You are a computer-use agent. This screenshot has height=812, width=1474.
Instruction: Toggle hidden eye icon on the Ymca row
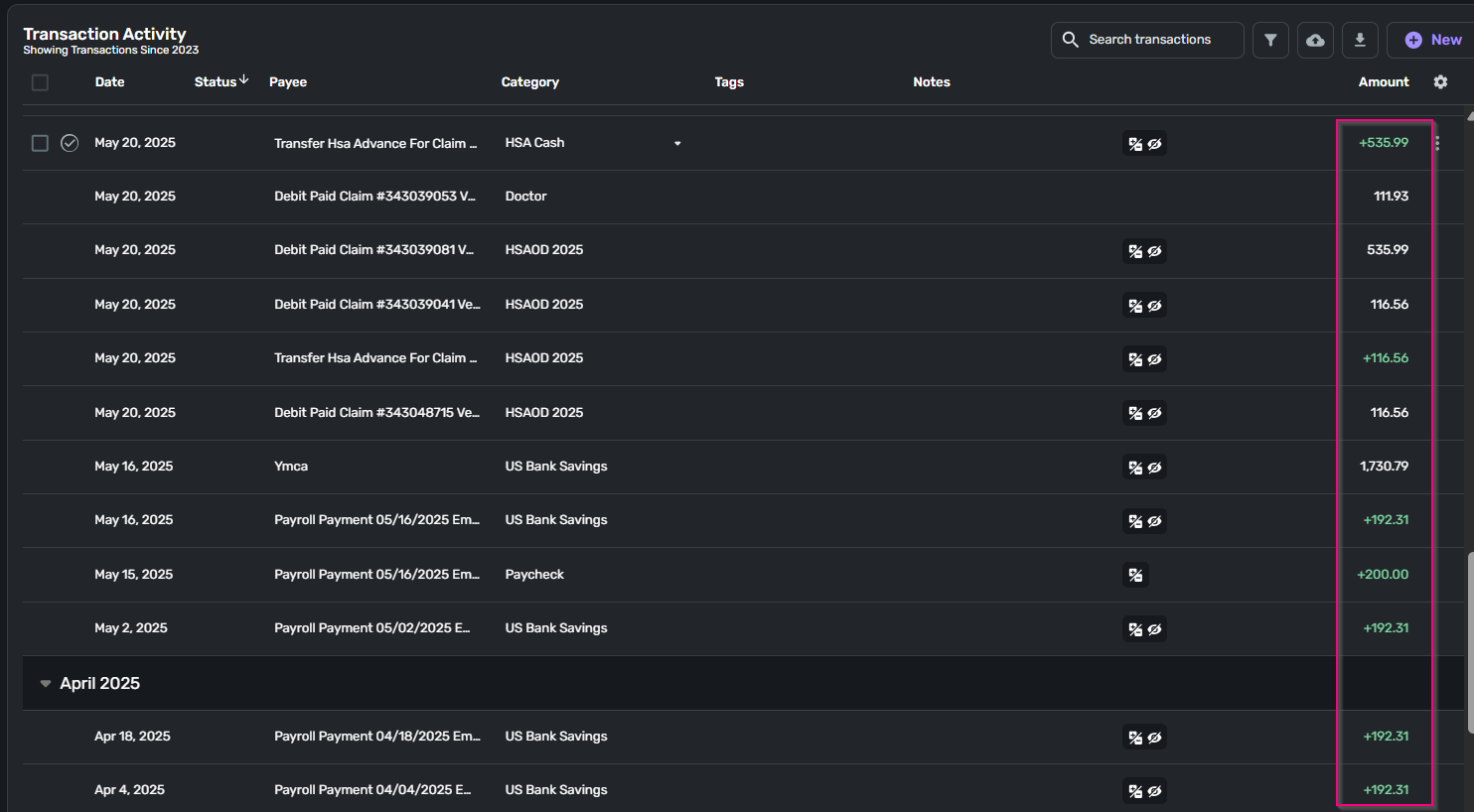1155,467
